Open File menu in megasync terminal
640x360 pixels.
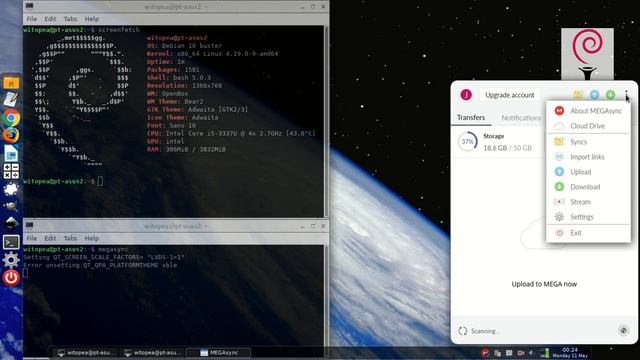(x=32, y=238)
